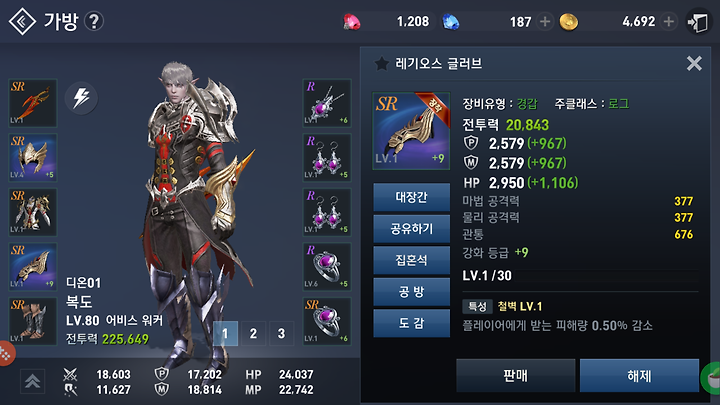Expand stats with double chevron up
The height and width of the screenshot is (405, 720).
pyautogui.click(x=32, y=382)
